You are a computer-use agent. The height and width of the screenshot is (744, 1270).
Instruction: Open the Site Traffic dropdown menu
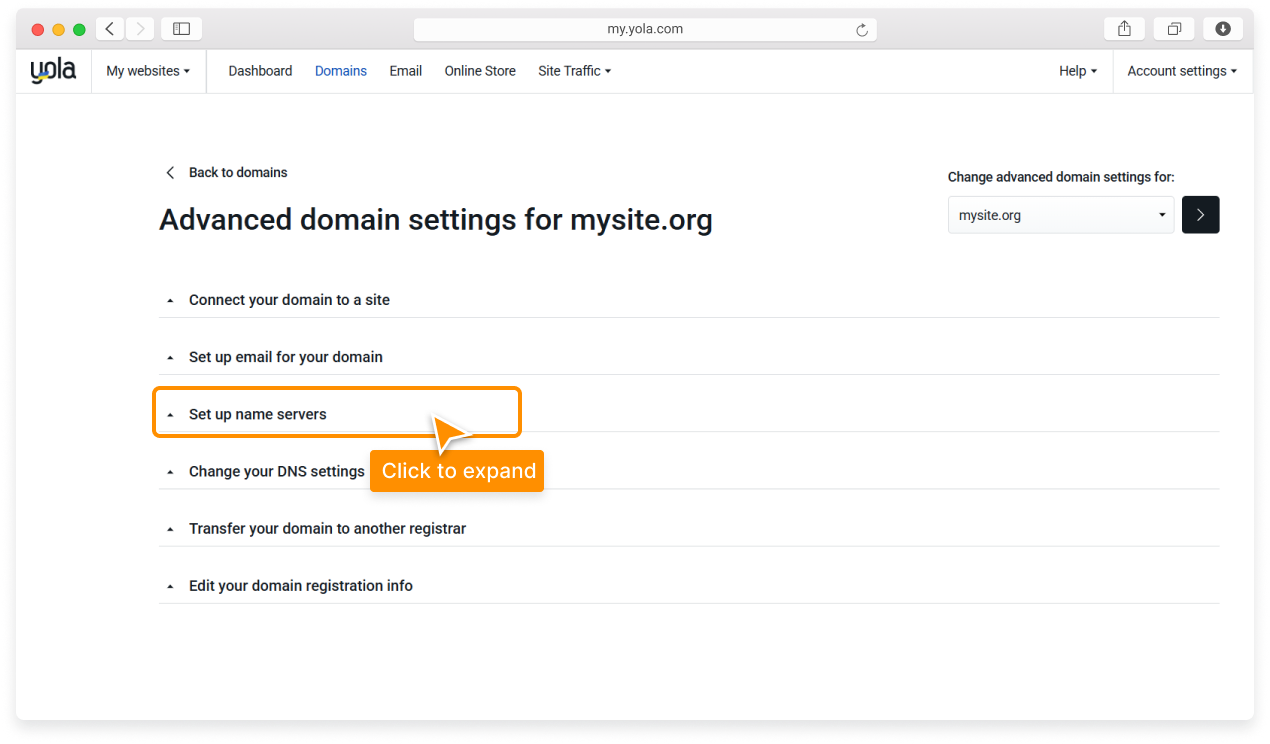[x=574, y=71]
